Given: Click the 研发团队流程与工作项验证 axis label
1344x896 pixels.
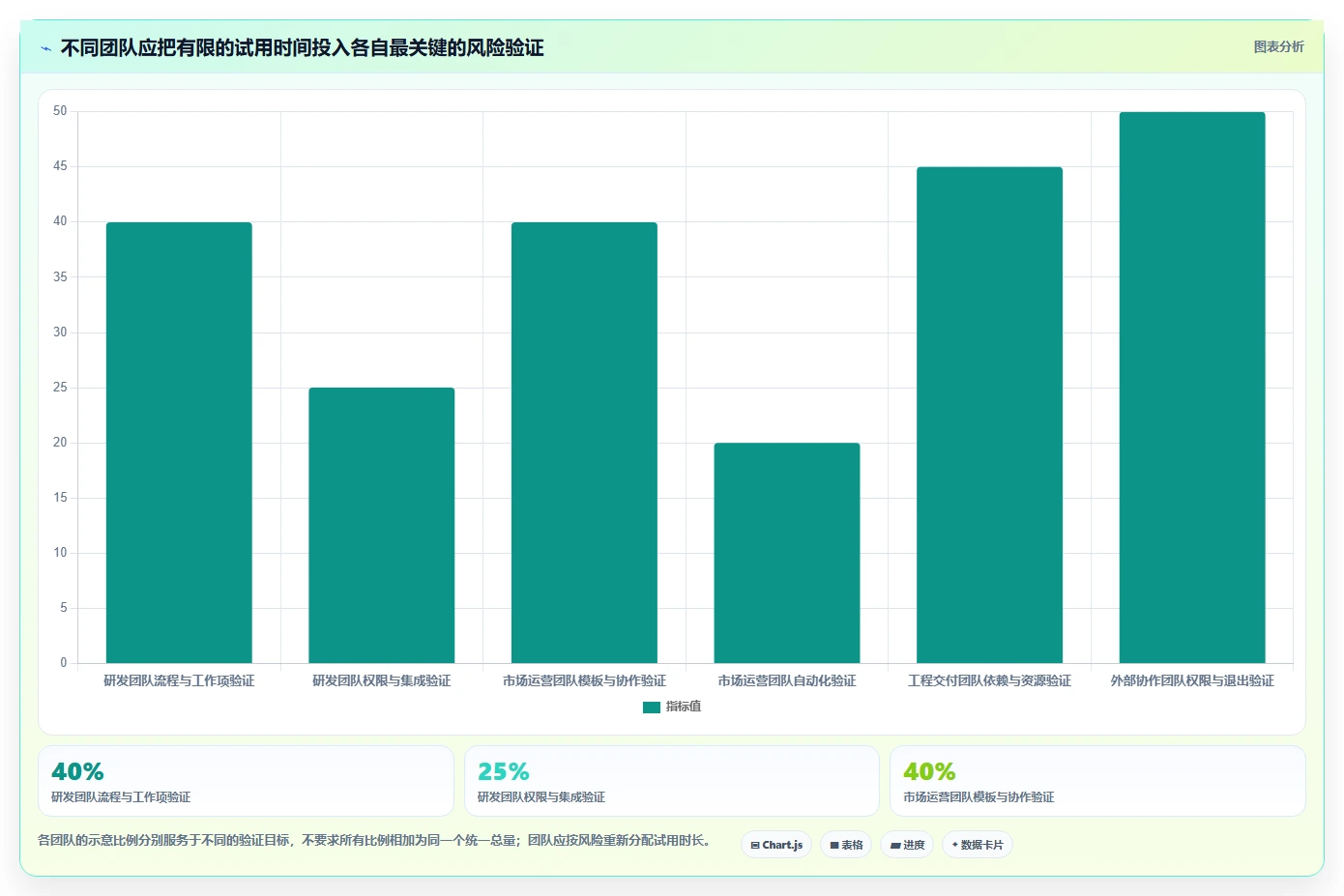Looking at the screenshot, I should [x=179, y=680].
